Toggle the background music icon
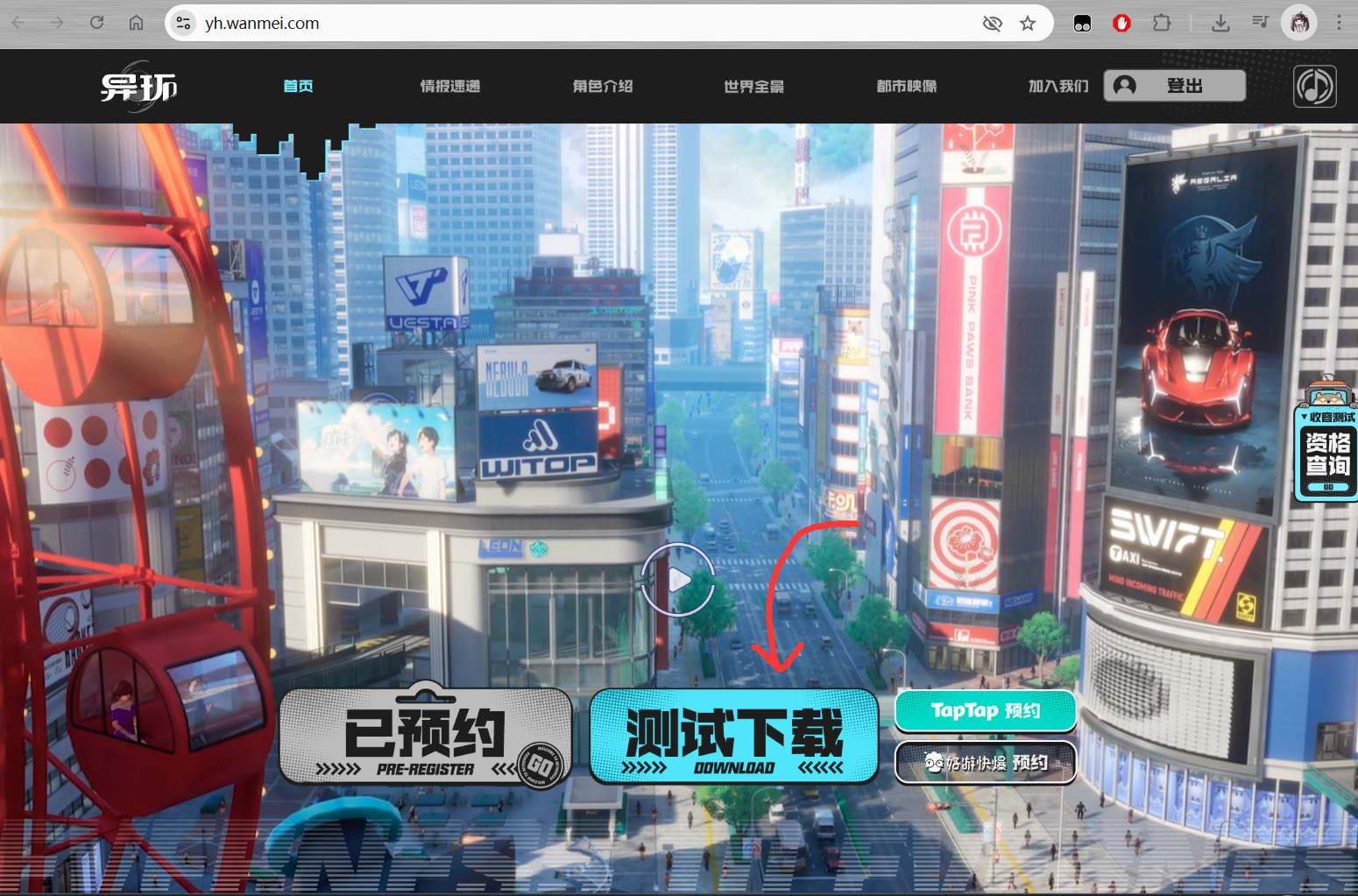The height and width of the screenshot is (896, 1358). (1314, 87)
